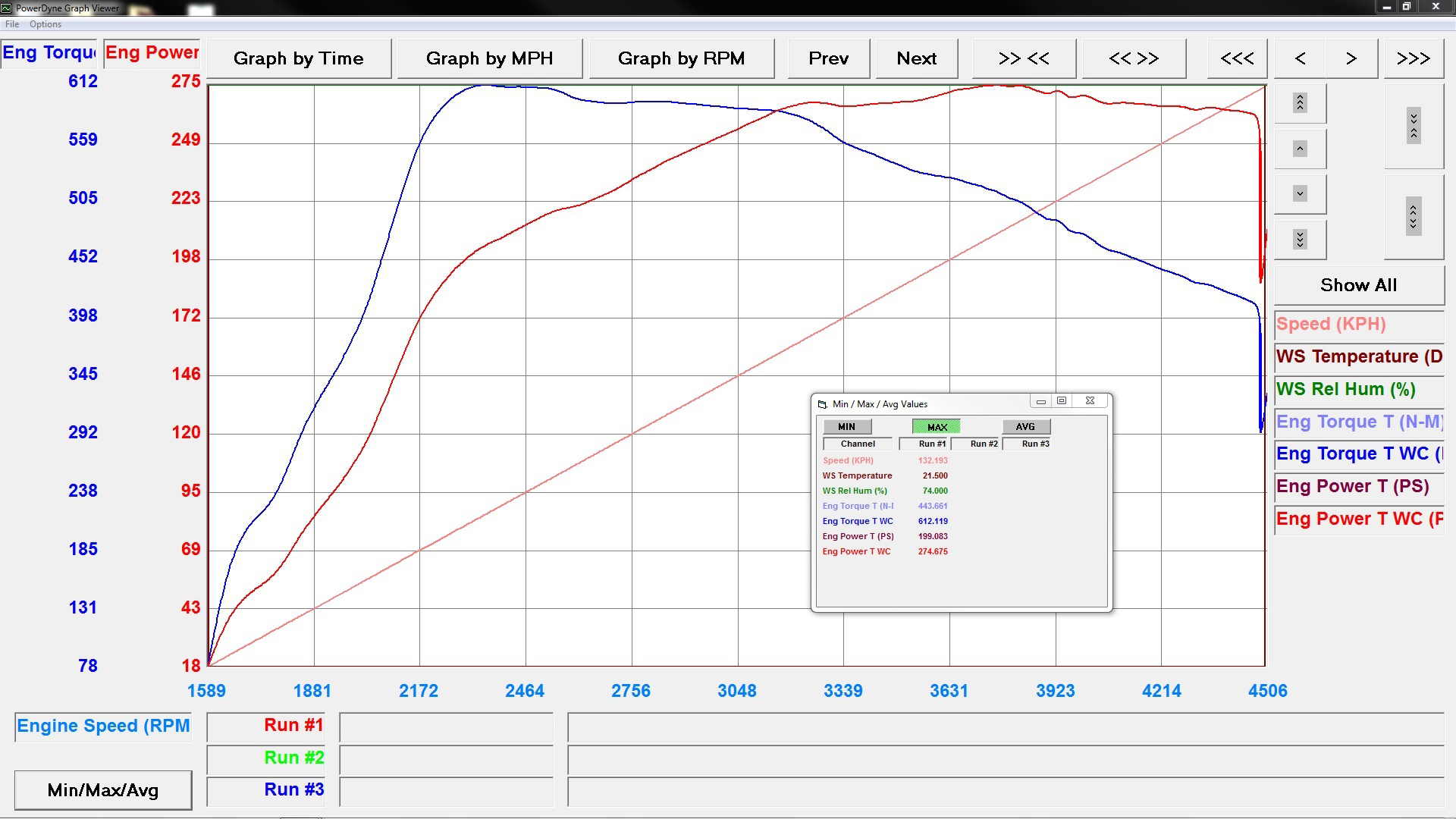Viewport: 1456px width, 819px height.
Task: Click the Speed (KPH) max value 132.193
Action: [x=933, y=460]
